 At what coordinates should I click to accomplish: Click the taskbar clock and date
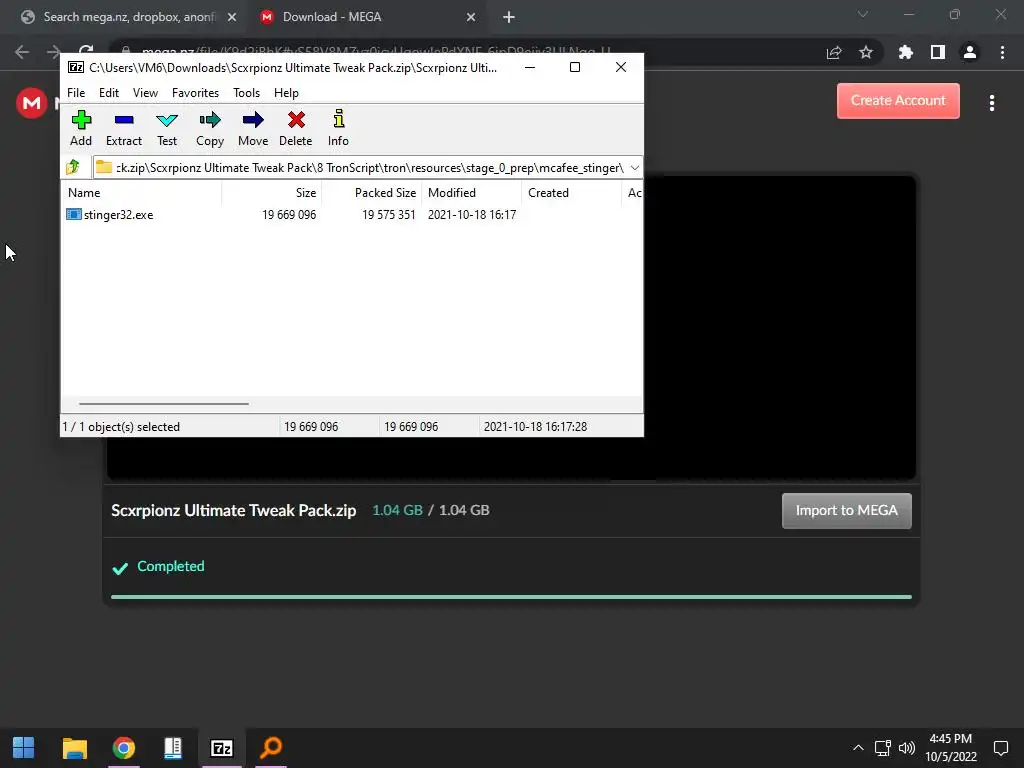tap(951, 748)
